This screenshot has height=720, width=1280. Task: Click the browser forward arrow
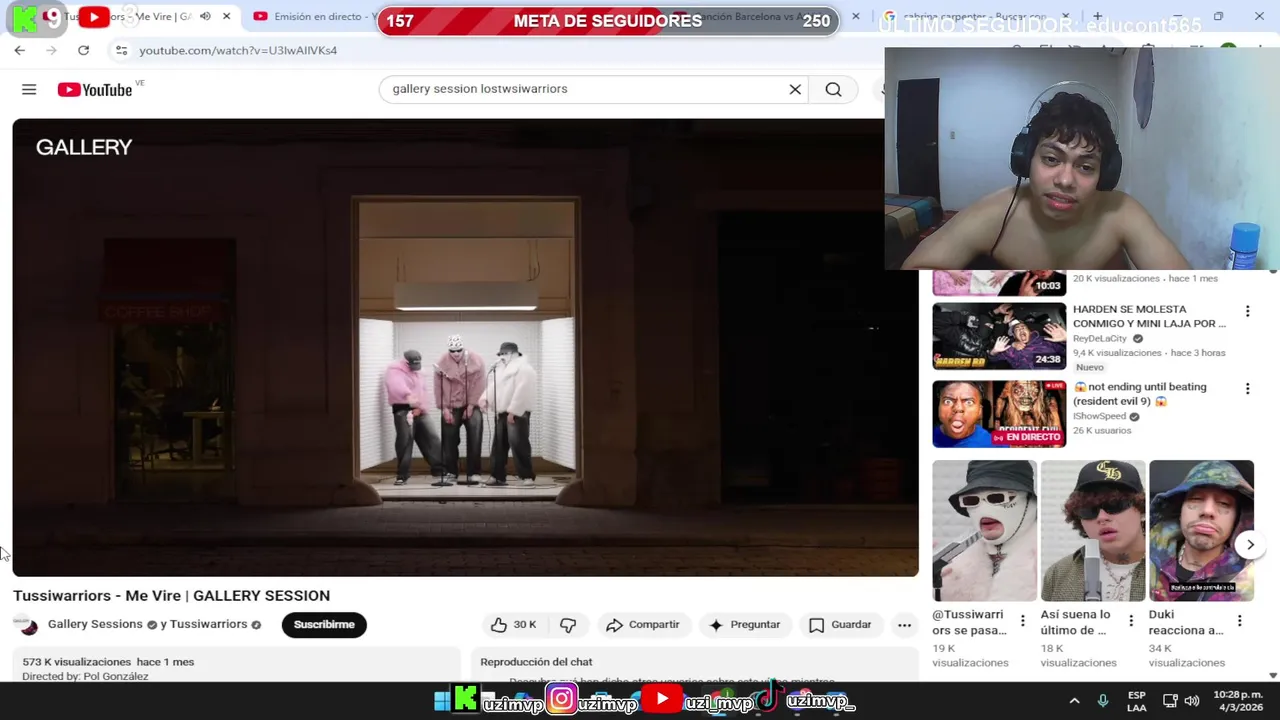(51, 50)
